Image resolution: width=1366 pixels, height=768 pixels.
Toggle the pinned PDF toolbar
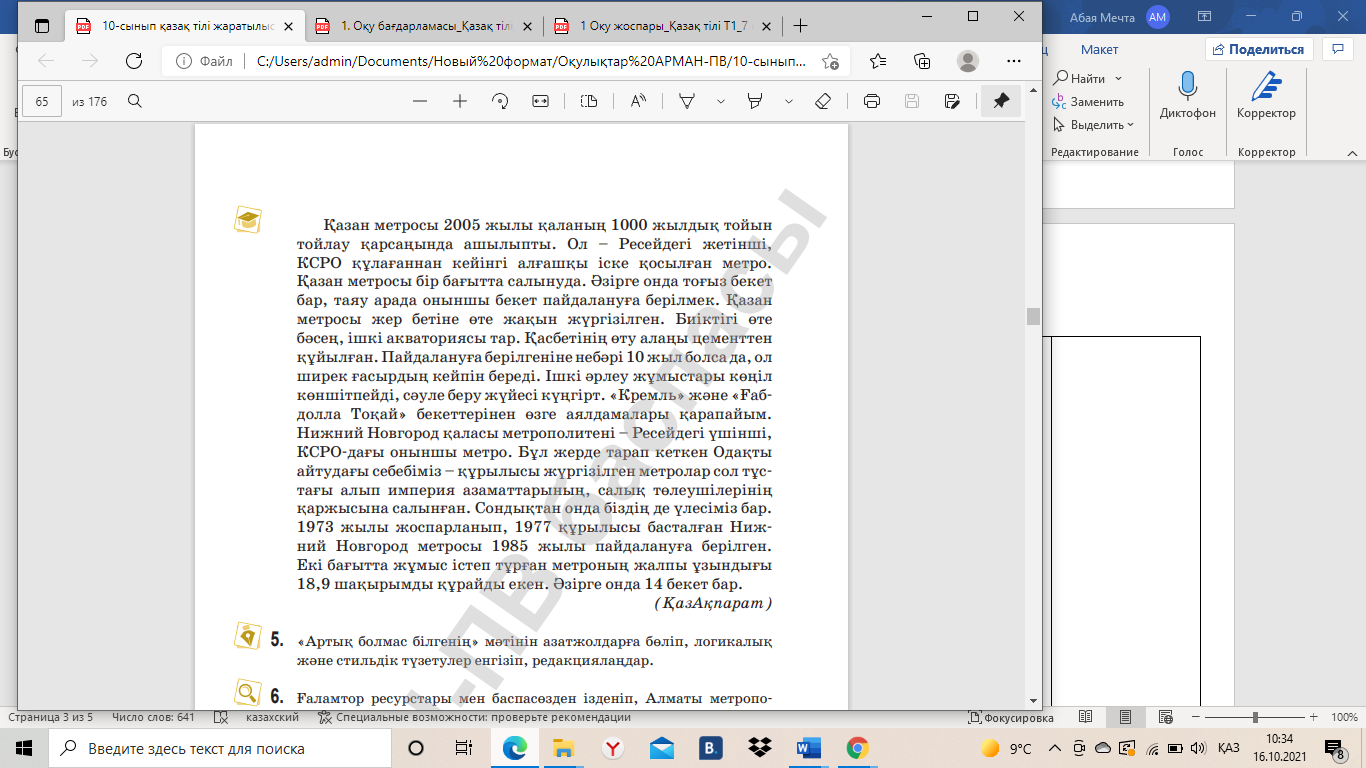pyautogui.click(x=1000, y=101)
